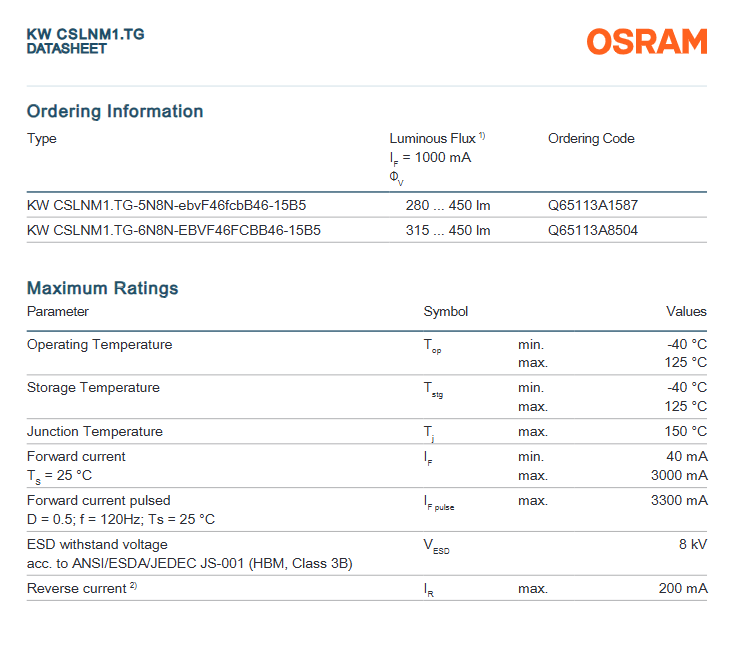The image size is (738, 647).
Task: Click the Maximum Ratings heading
Action: click(103, 288)
